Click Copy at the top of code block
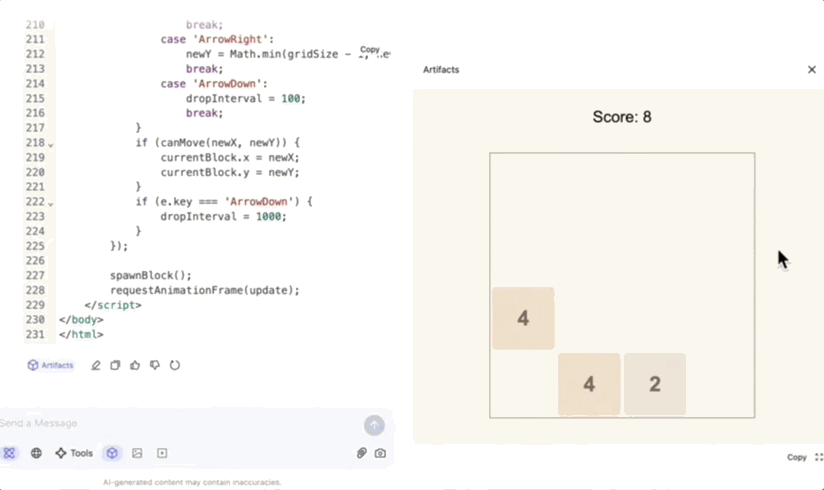 [370, 49]
